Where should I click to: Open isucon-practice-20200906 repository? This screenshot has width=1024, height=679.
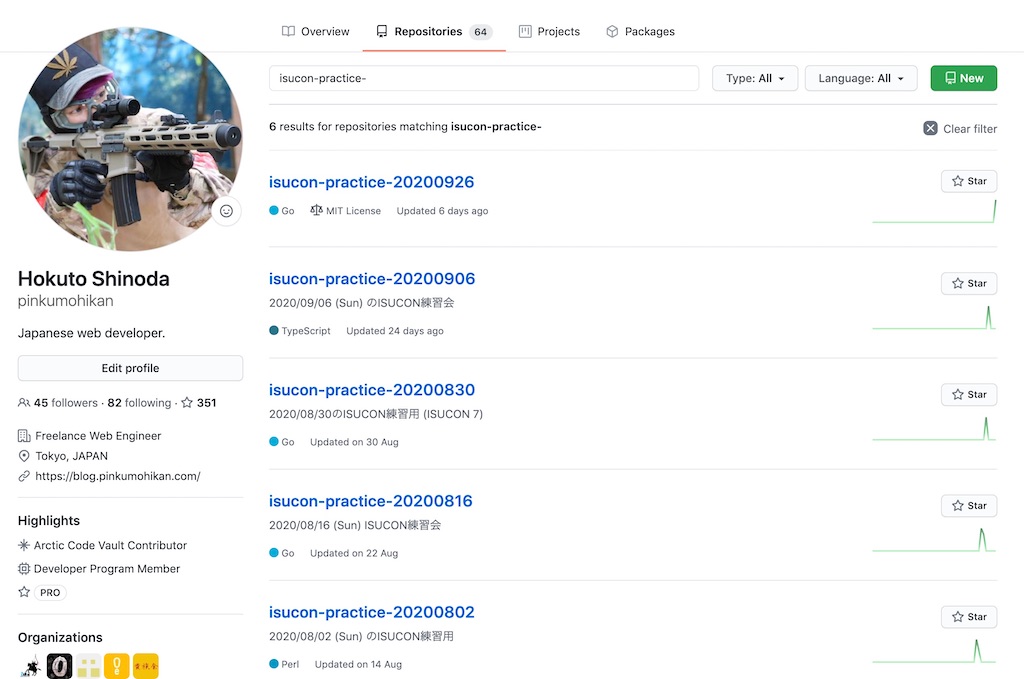click(372, 279)
